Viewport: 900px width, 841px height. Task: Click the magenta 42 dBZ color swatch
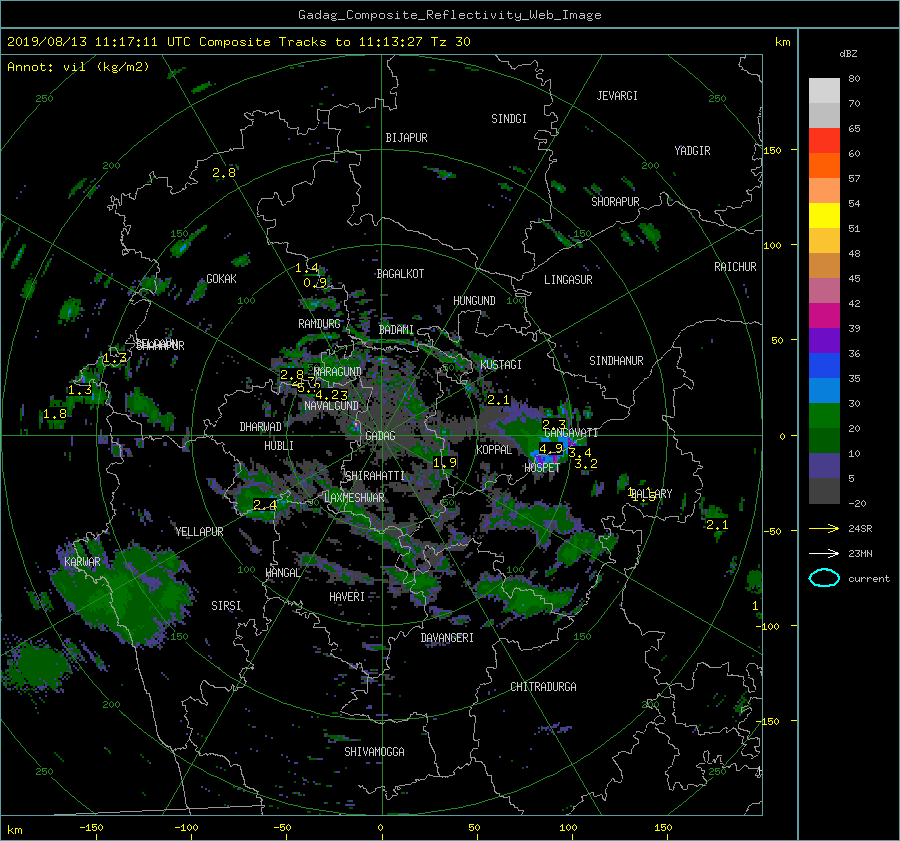point(824,315)
